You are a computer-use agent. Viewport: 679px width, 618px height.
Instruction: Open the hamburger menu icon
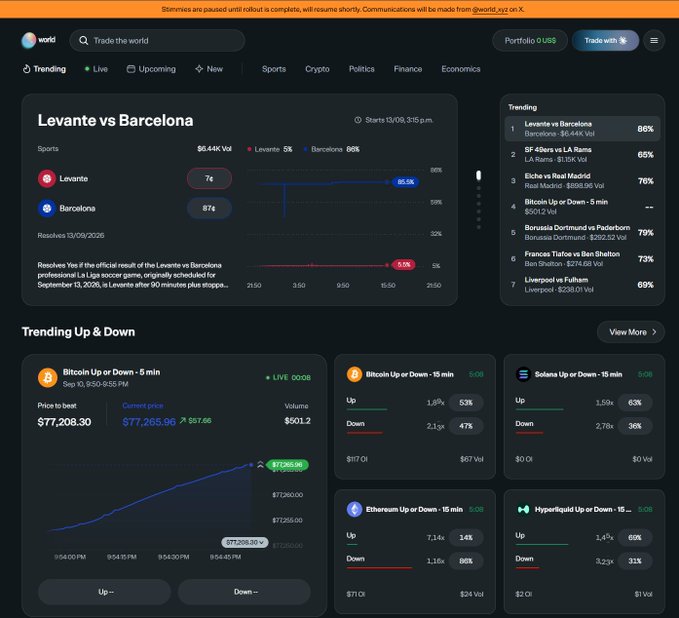654,40
